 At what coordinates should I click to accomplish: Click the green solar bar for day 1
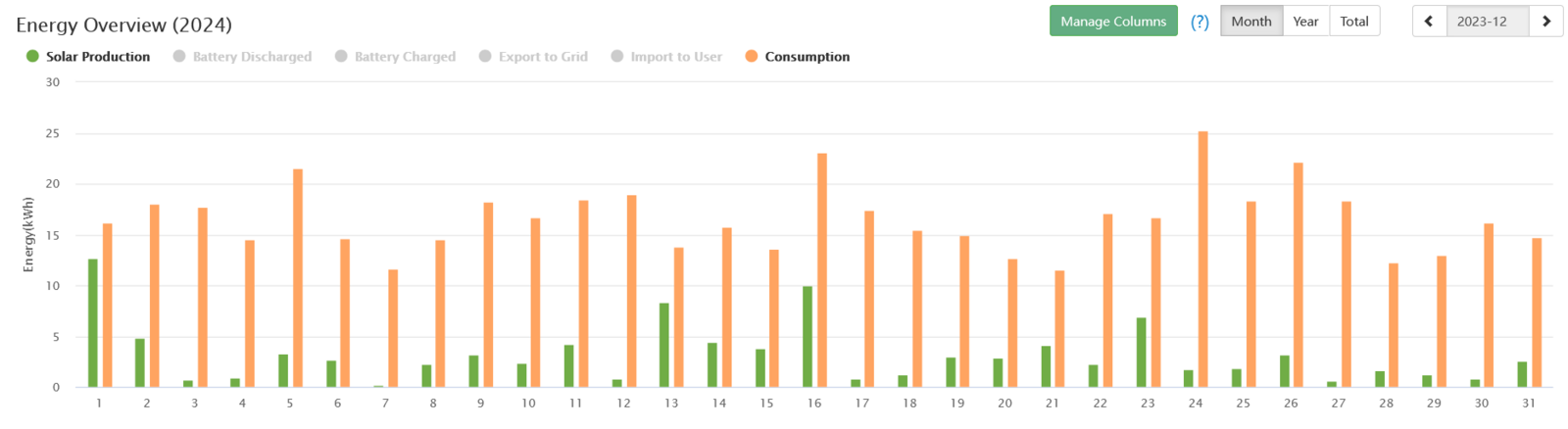tap(93, 323)
